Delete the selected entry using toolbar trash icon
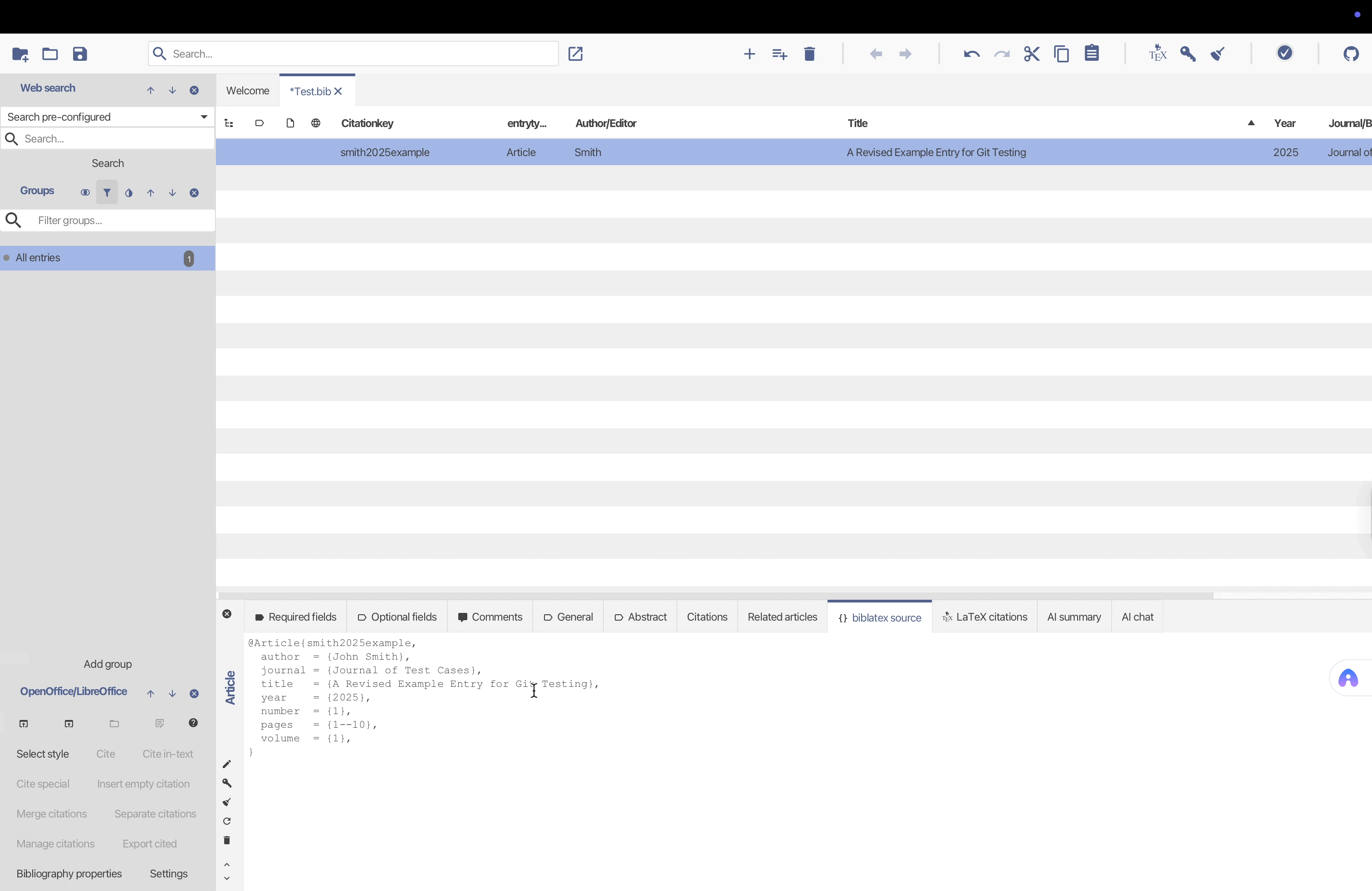1372x891 pixels. 809,54
